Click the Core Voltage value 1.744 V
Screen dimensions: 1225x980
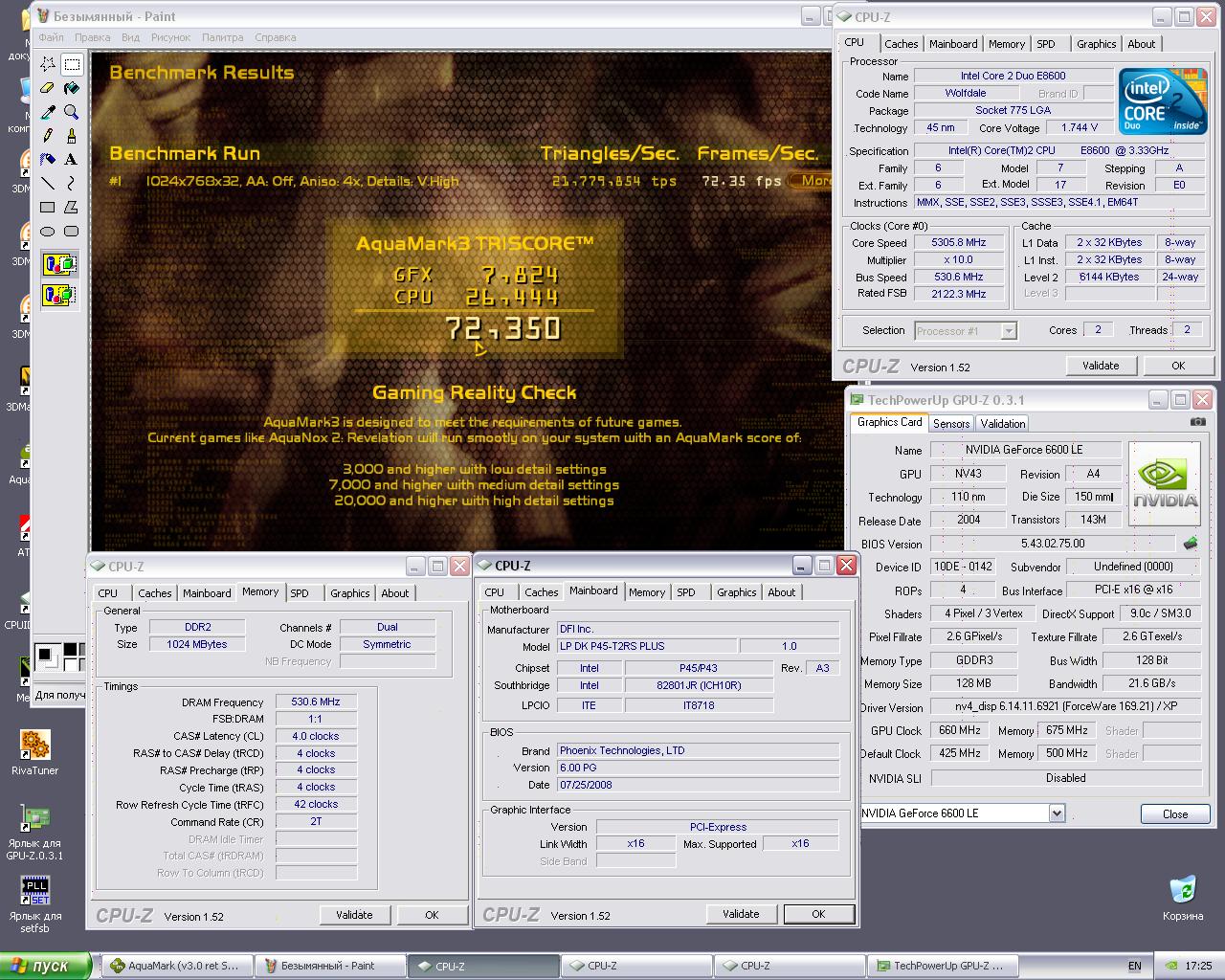tap(1080, 128)
